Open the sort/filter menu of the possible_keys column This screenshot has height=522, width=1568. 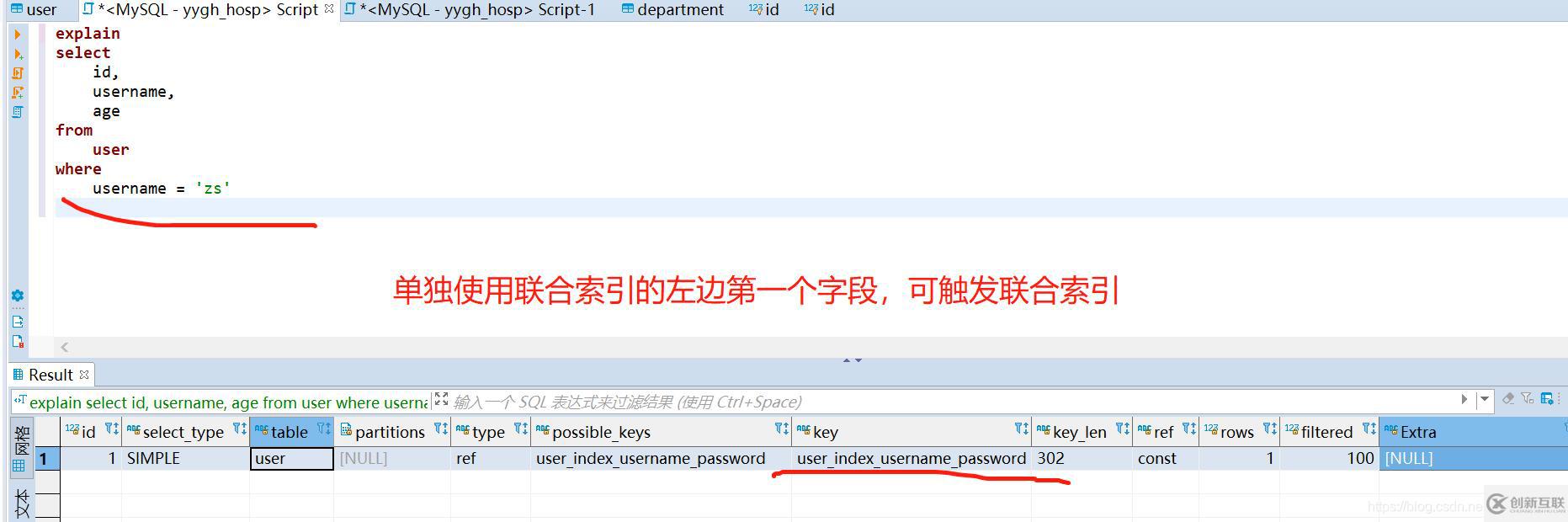click(782, 429)
